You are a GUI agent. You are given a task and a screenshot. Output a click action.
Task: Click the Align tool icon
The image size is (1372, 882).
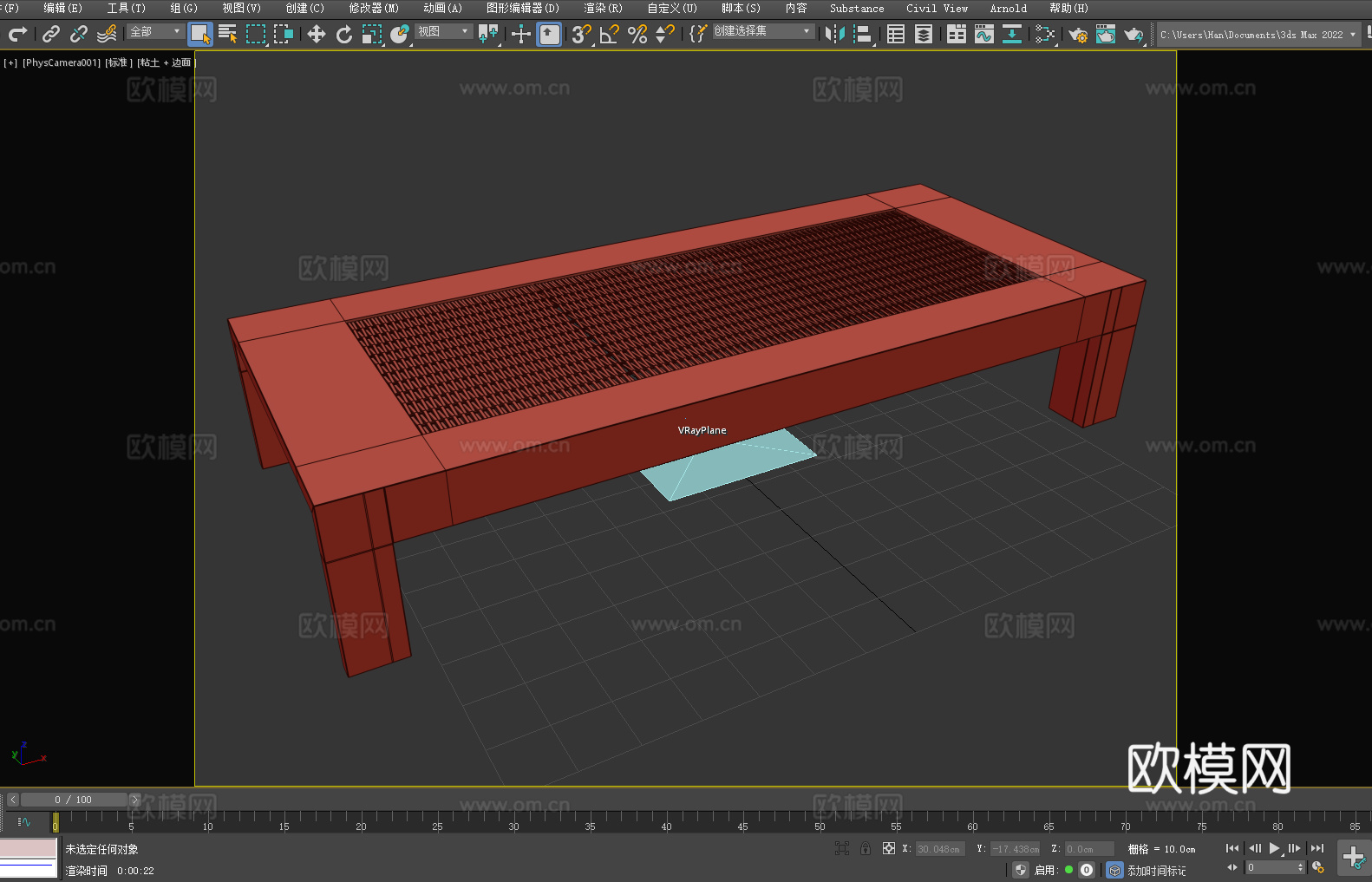tap(863, 34)
